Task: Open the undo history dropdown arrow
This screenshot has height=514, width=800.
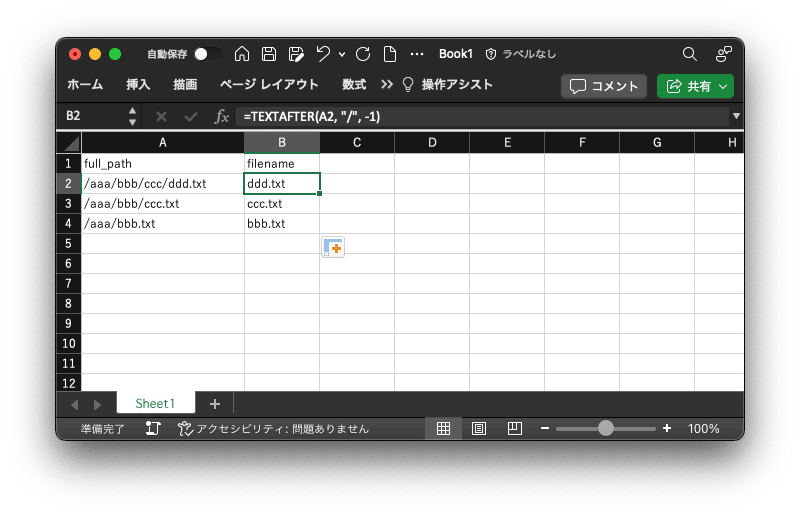Action: (x=342, y=54)
